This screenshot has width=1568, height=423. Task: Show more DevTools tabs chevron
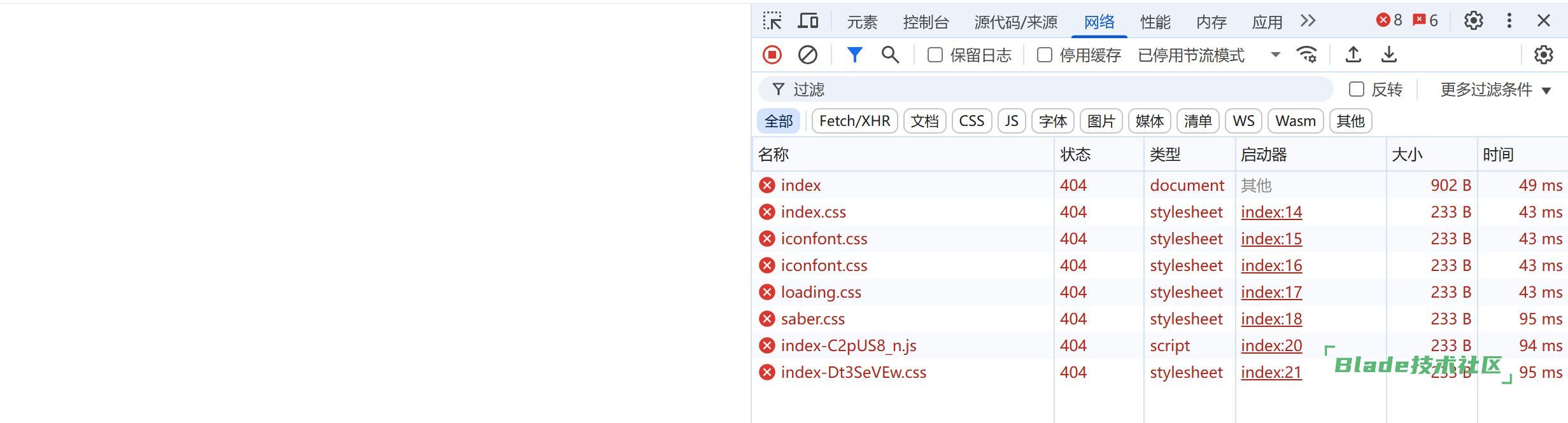click(x=1308, y=21)
